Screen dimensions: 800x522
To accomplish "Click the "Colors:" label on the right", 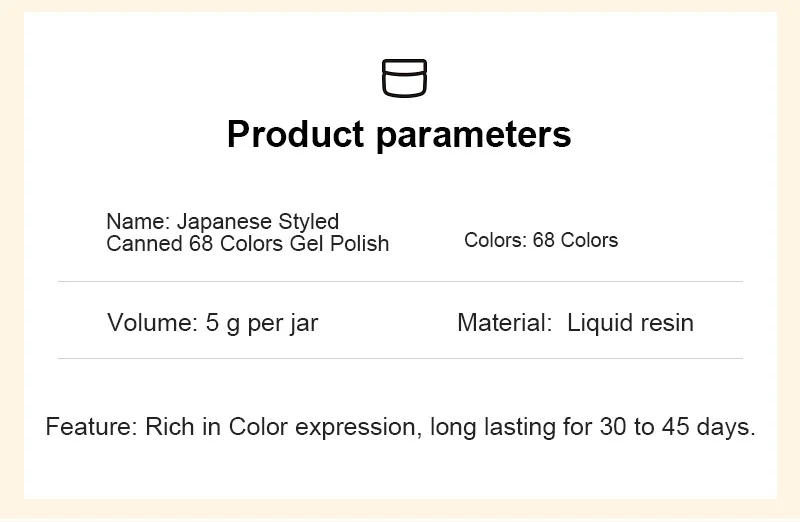I will (x=495, y=240).
